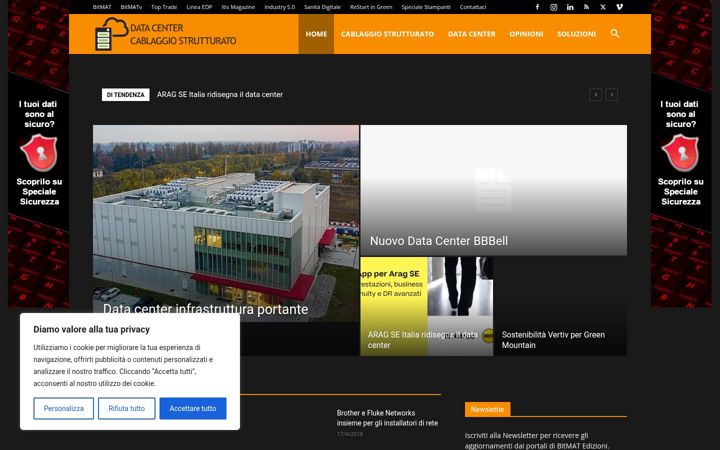Viewport: 720px width, 450px height.
Task: Open Itis Magazine top link
Action: (238, 7)
